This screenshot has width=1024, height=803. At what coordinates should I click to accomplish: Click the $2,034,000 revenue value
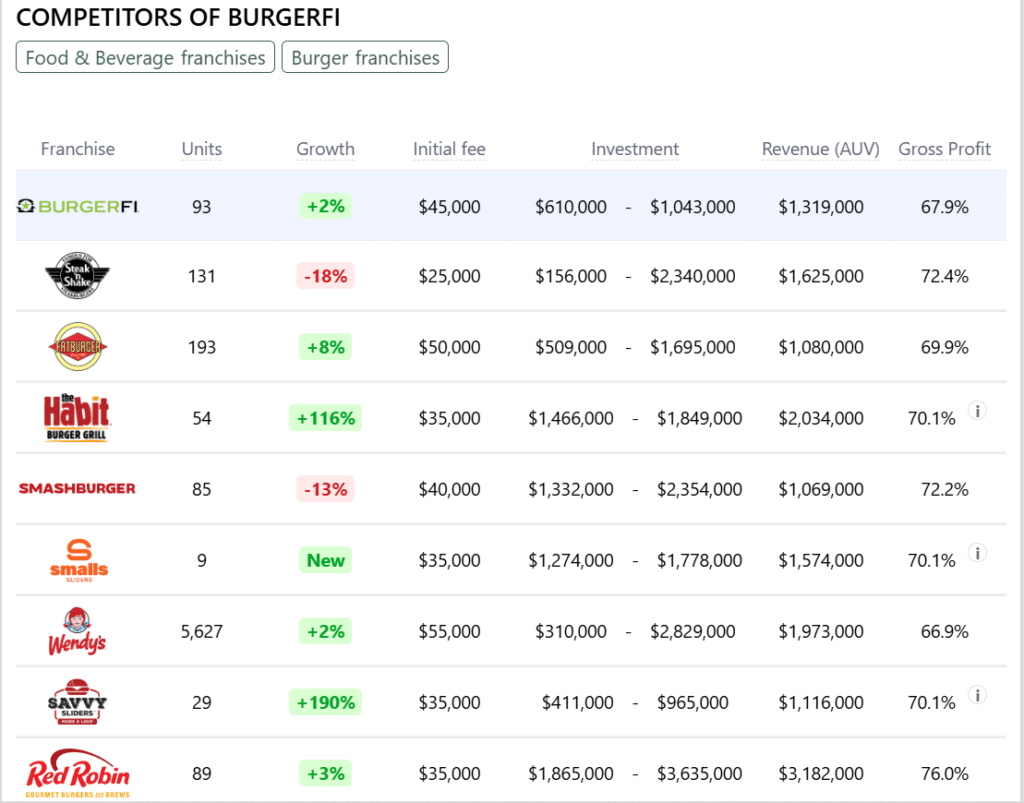[x=821, y=418]
